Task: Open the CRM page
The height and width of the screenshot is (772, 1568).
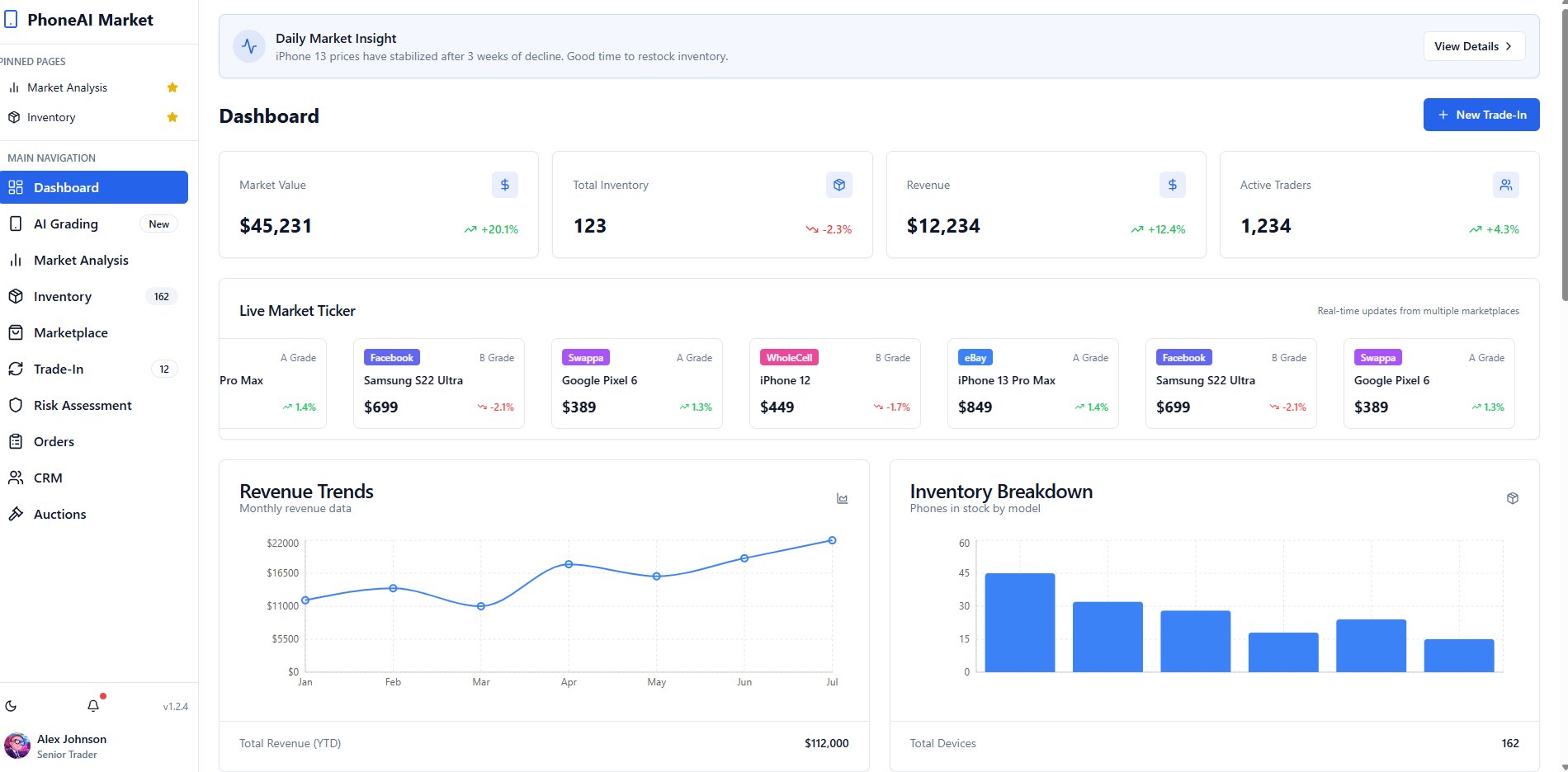Action: click(x=94, y=478)
